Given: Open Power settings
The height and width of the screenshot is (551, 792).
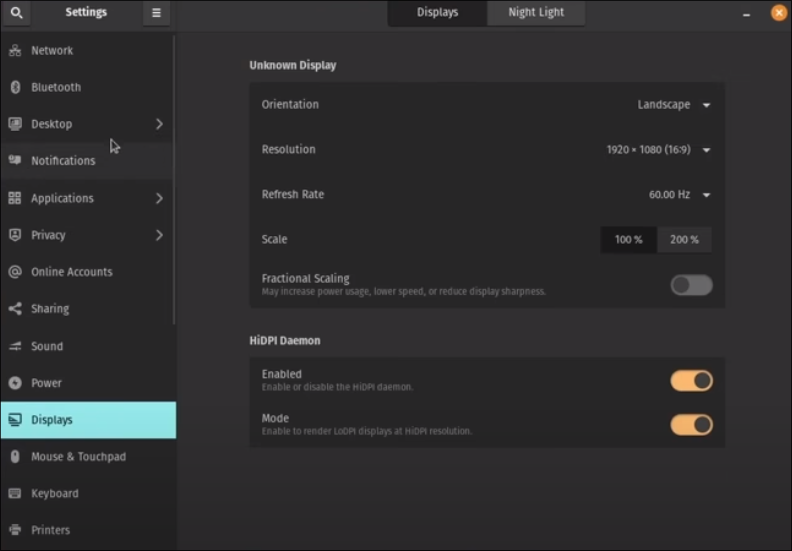Looking at the screenshot, I should click(x=88, y=383).
